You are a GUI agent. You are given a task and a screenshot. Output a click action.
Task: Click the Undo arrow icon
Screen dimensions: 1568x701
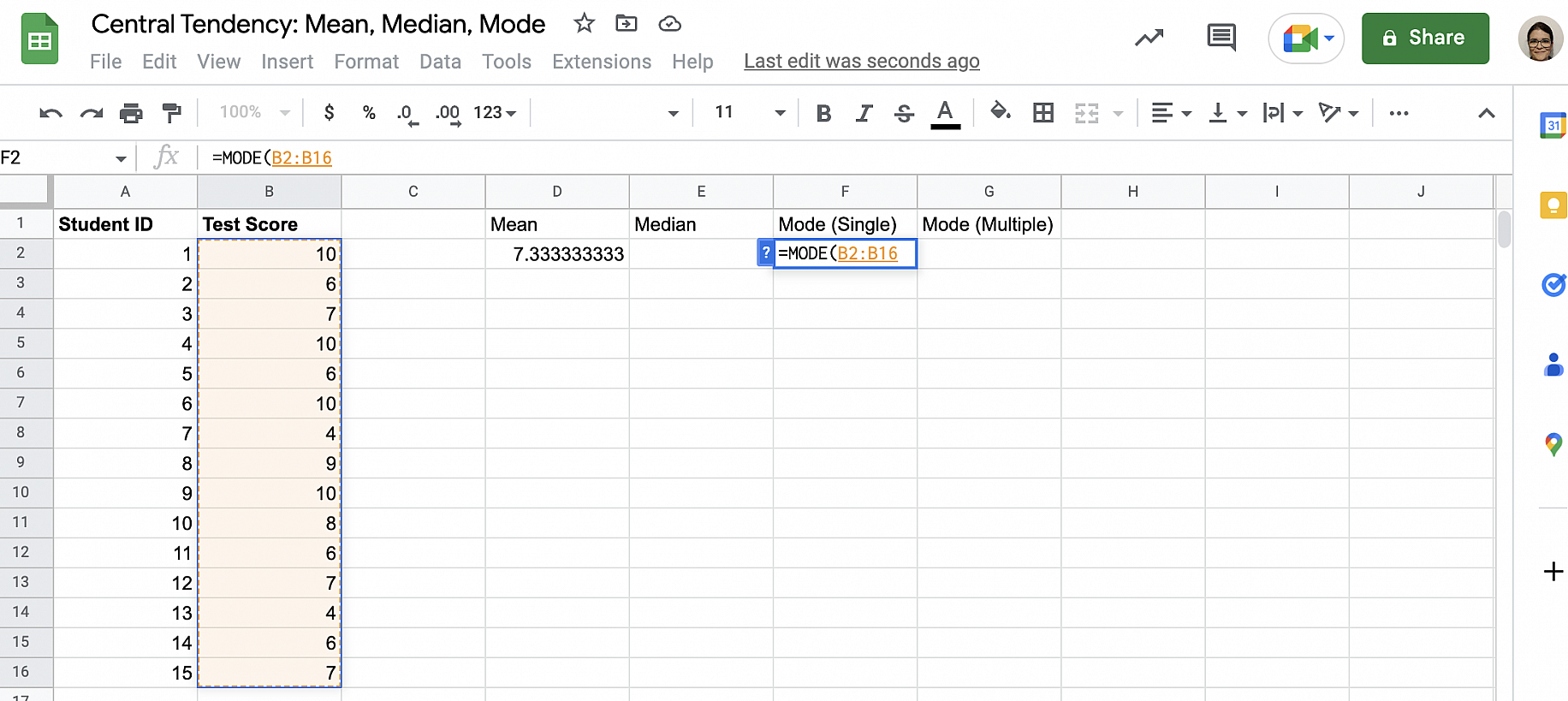(50, 113)
